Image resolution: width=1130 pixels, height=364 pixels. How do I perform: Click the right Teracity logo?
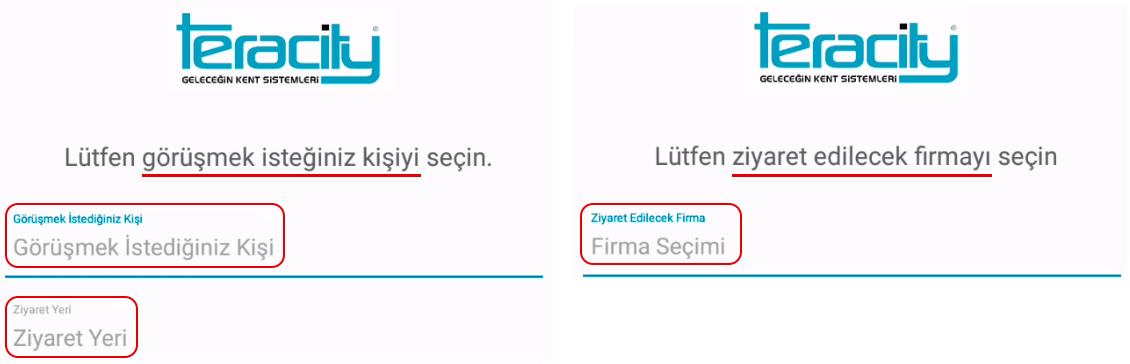click(856, 48)
